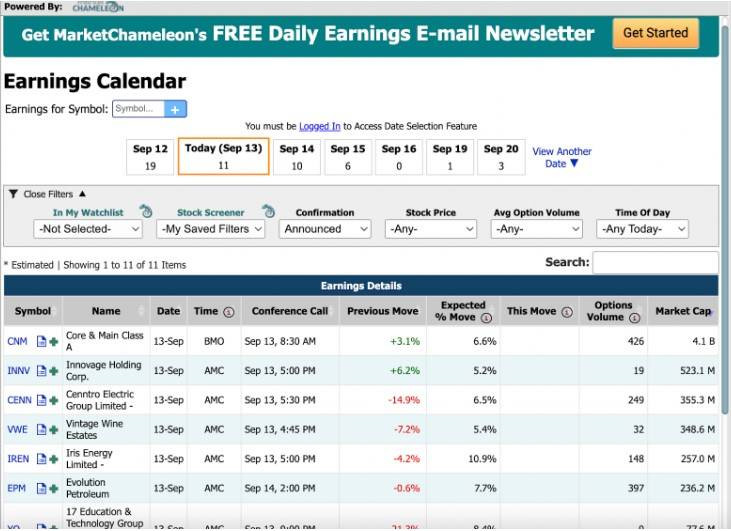Click the MarketChameleon logo
The width and height of the screenshot is (731, 531).
tap(98, 7)
